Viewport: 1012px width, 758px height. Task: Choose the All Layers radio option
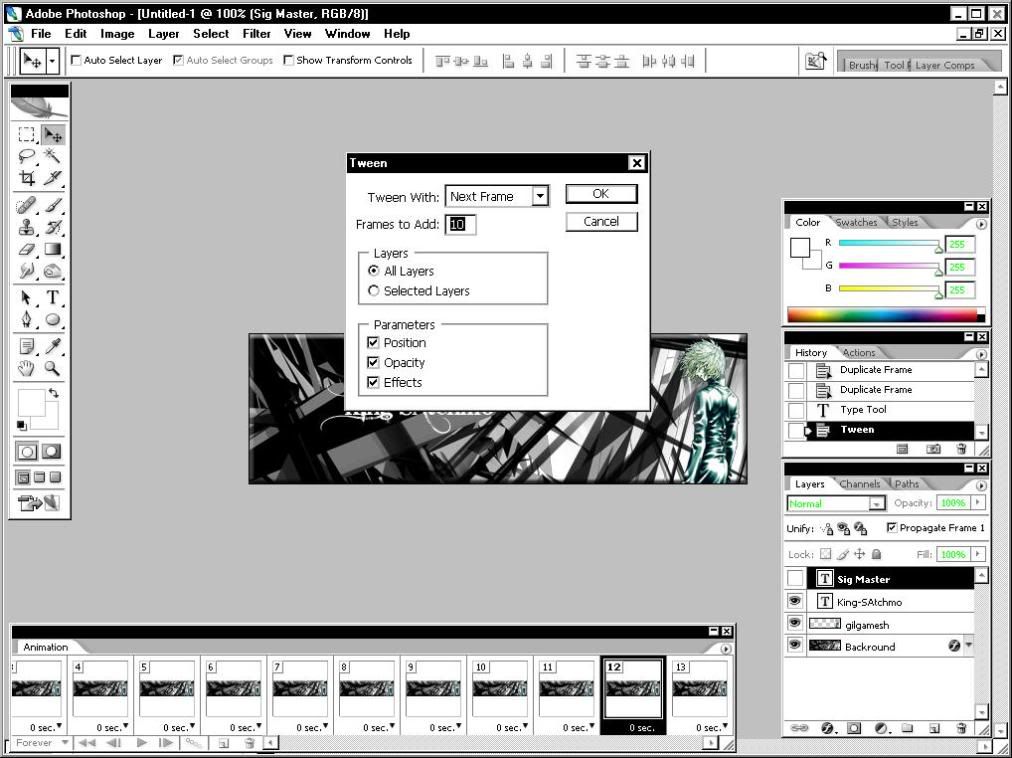(374, 271)
